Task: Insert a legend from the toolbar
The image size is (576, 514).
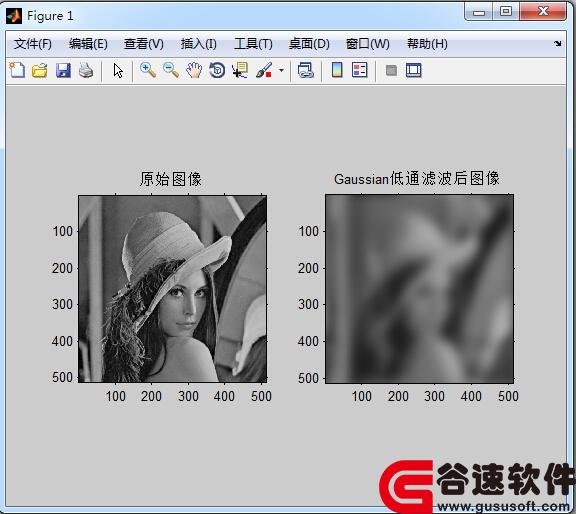Action: pyautogui.click(x=359, y=70)
